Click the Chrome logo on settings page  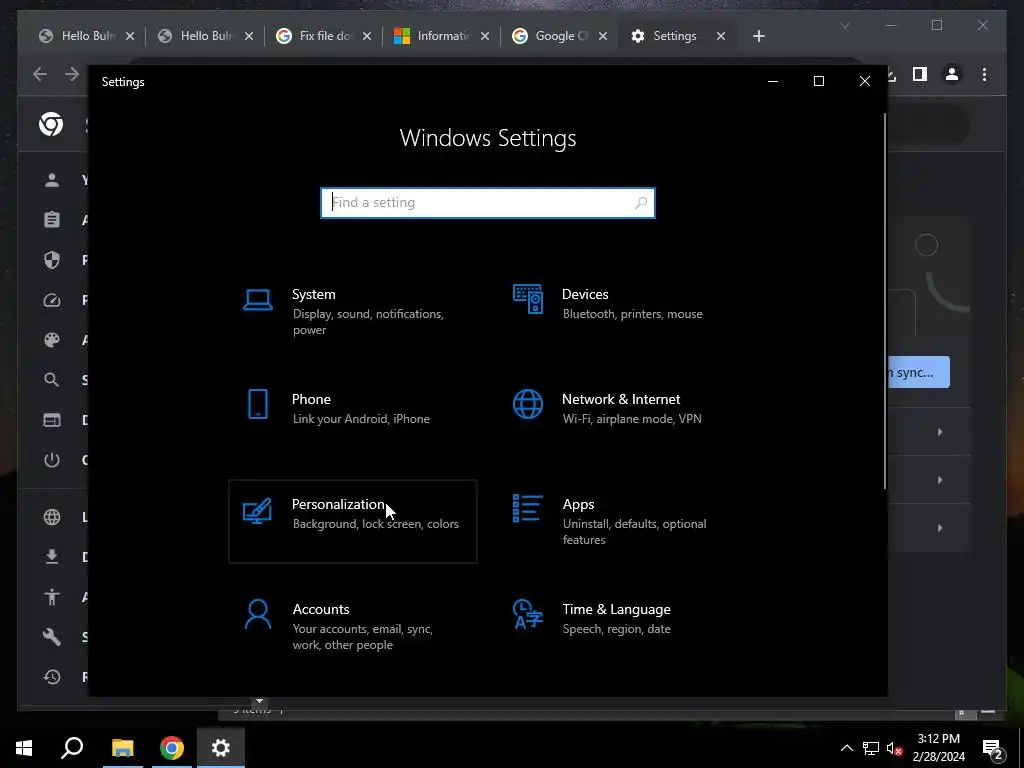point(51,124)
